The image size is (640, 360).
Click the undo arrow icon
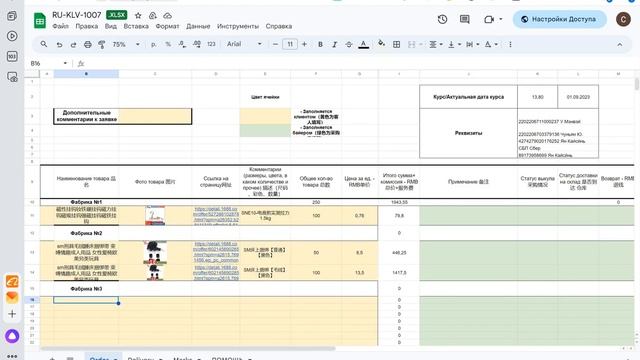(59, 44)
